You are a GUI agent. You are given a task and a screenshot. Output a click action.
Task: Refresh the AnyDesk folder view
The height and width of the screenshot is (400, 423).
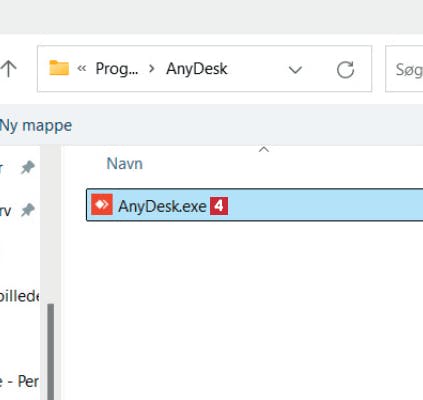(345, 69)
